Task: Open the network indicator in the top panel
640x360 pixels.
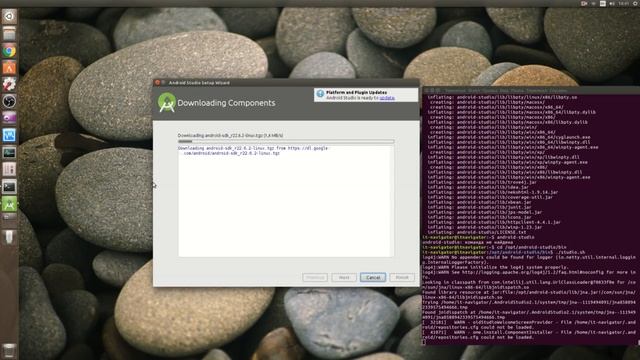Action: tap(593, 3)
